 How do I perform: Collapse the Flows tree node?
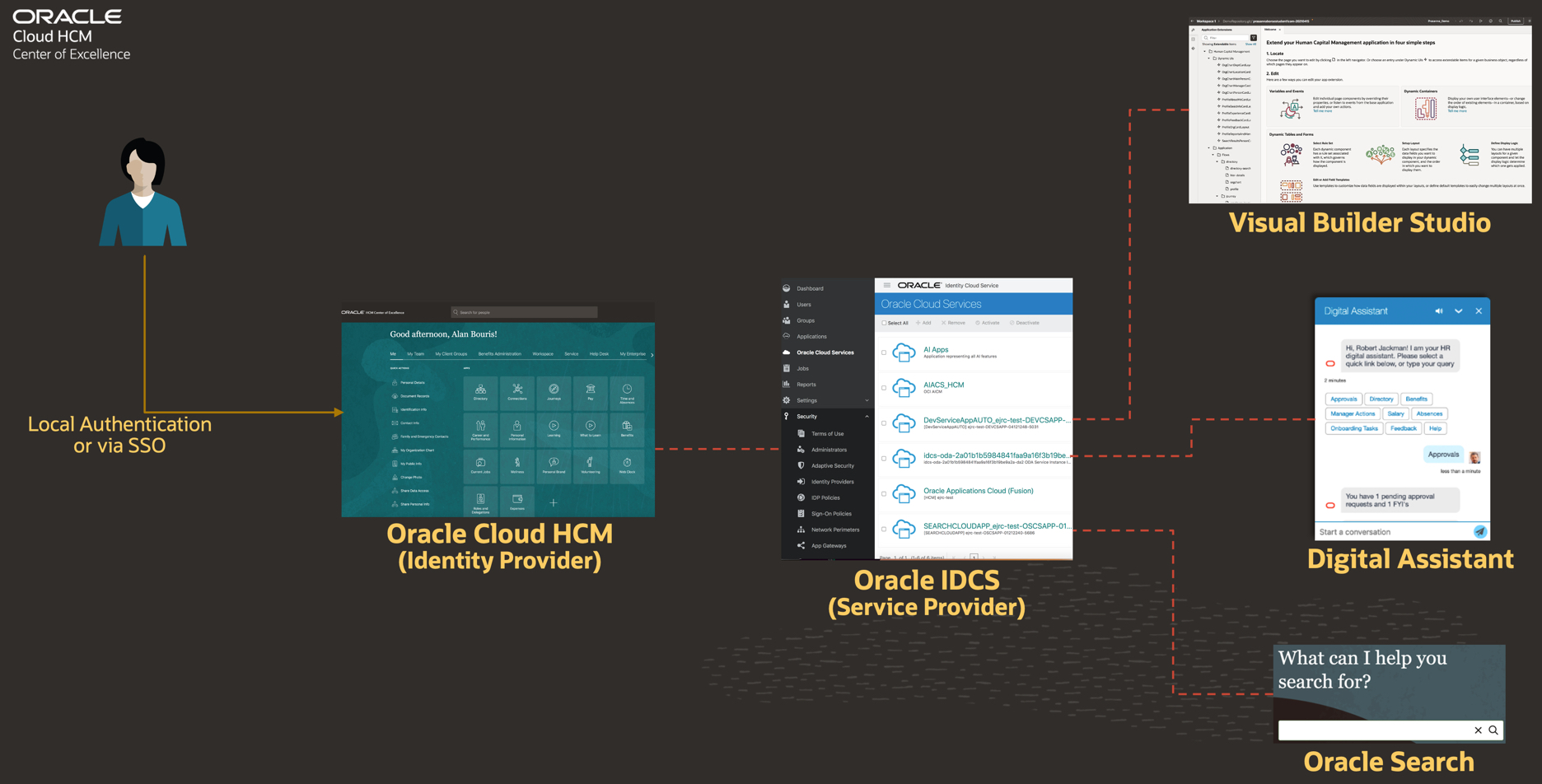1213,155
